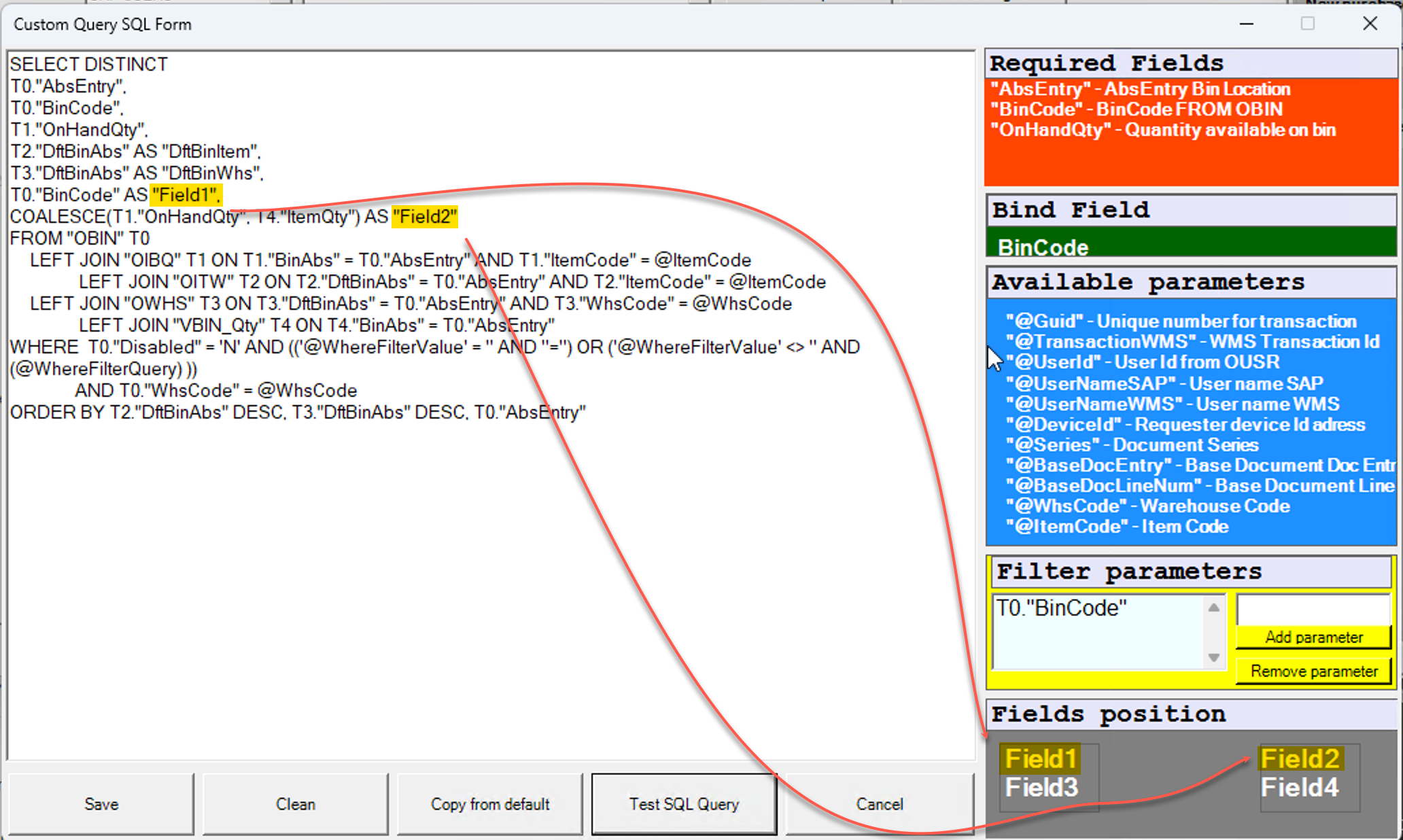Click the parameter name input field
This screenshot has height=840, width=1403.
1313,610
